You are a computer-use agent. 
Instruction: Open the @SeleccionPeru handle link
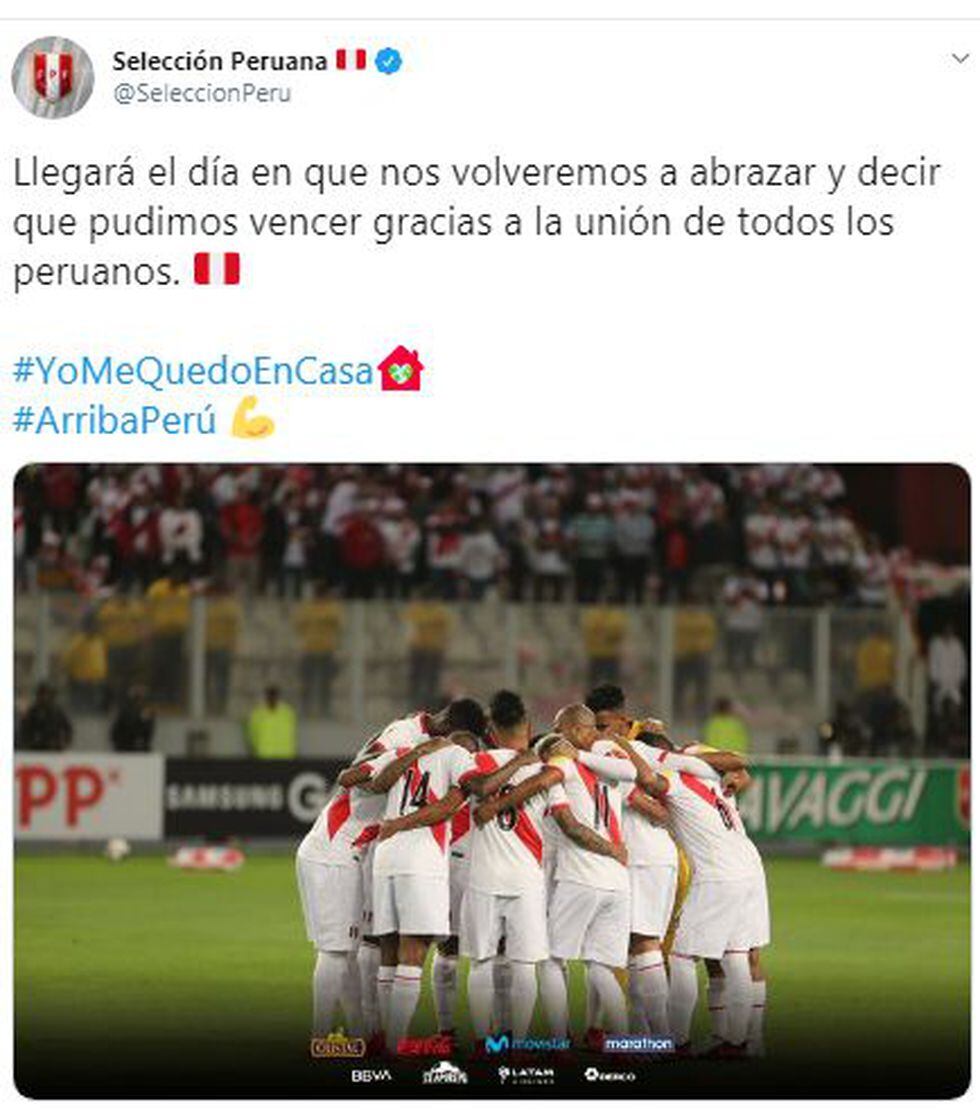[202, 94]
